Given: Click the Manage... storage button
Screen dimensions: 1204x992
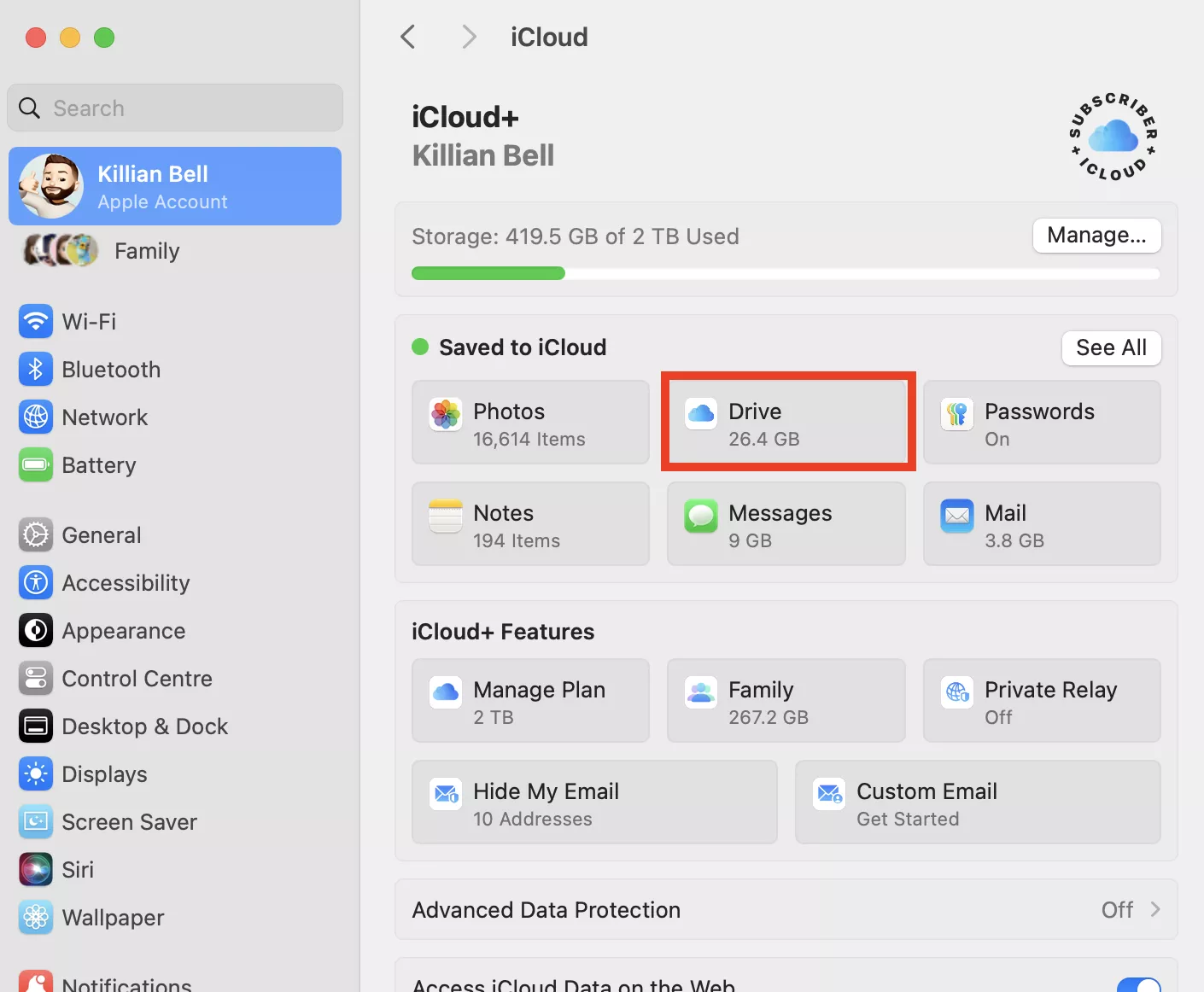Looking at the screenshot, I should (1096, 236).
